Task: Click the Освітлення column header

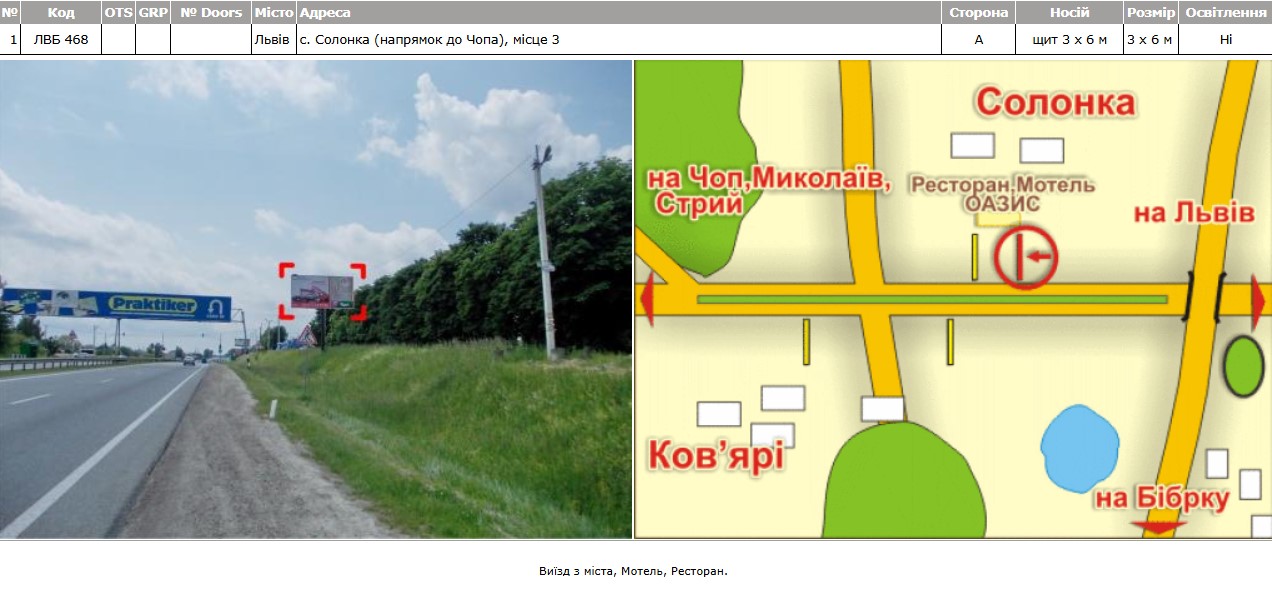Action: 1225,12
